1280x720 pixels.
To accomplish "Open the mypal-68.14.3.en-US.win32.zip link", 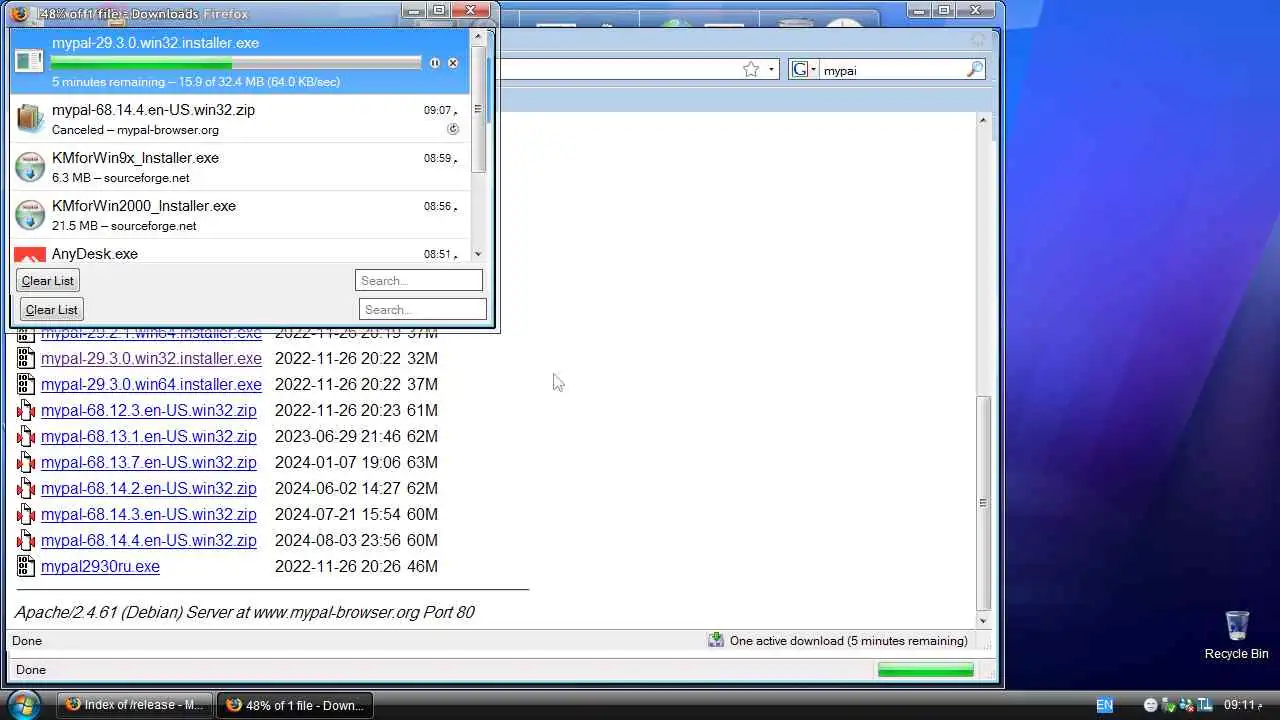I will 149,514.
